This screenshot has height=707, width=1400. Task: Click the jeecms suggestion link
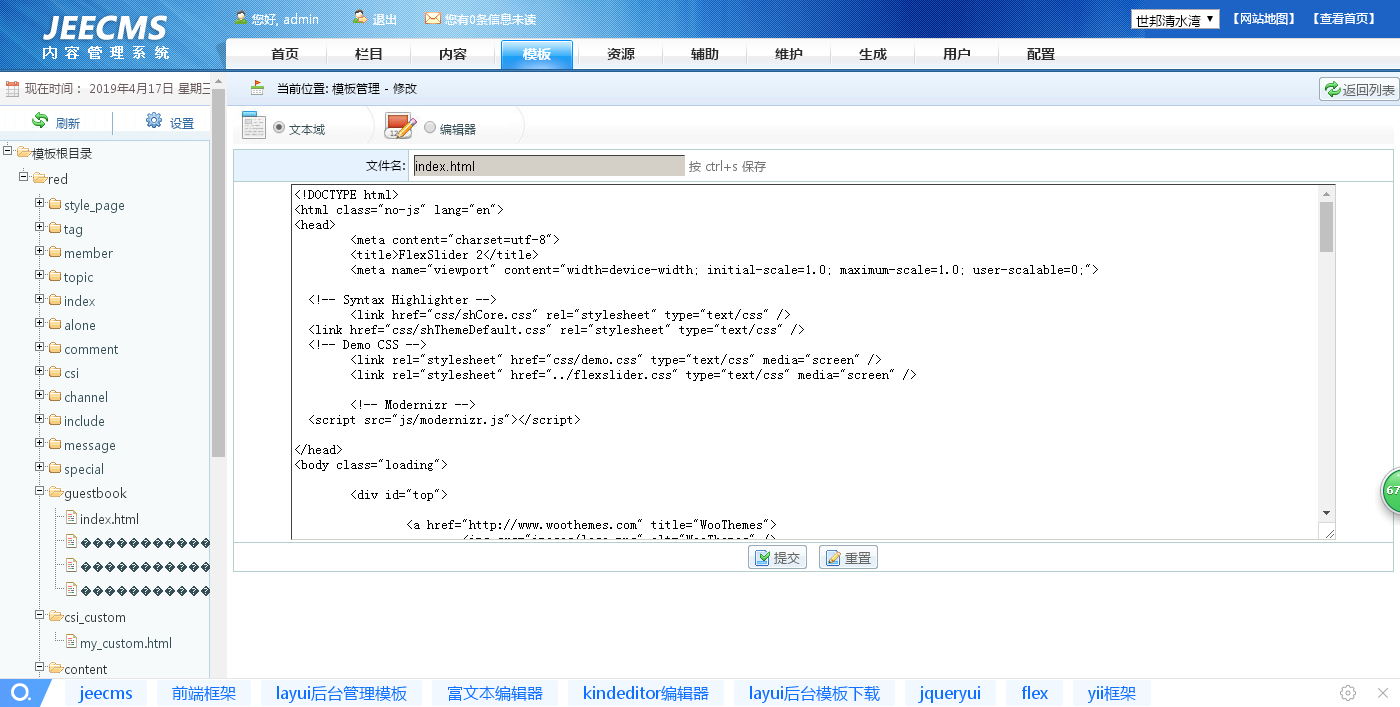pyautogui.click(x=106, y=693)
